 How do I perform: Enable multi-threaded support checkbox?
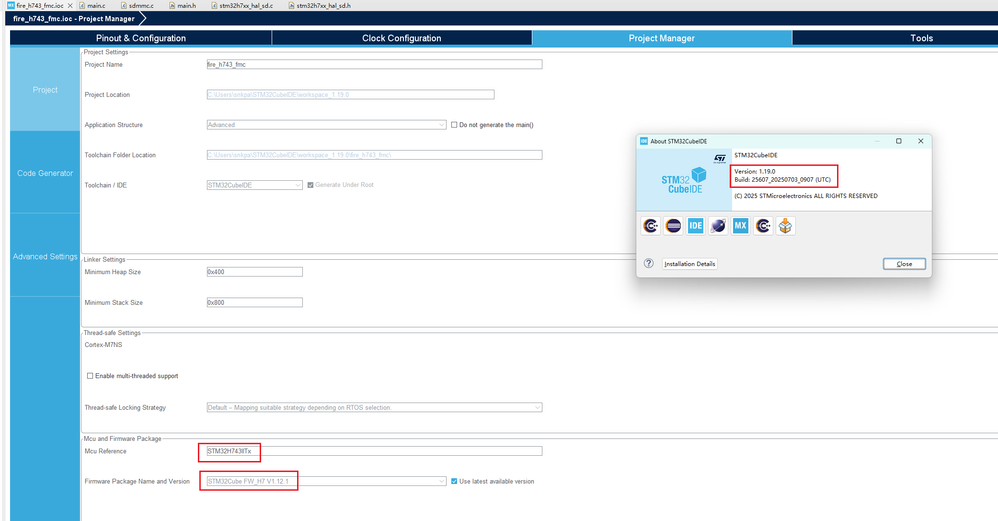pos(90,376)
